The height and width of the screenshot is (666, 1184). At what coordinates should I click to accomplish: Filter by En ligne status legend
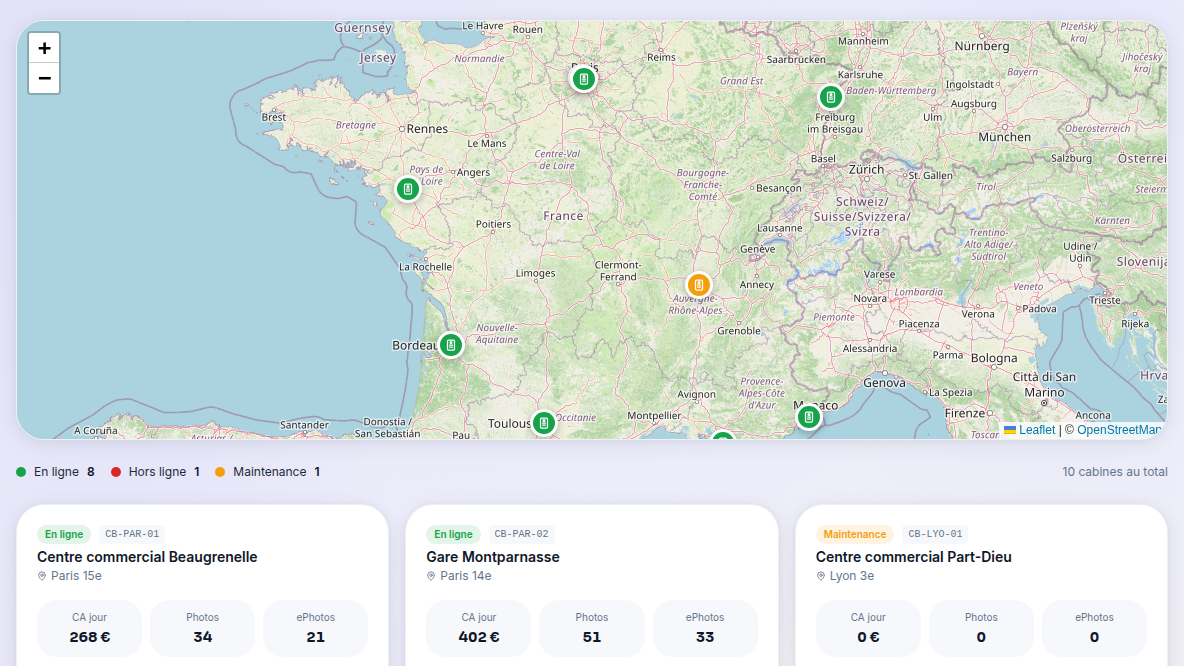coord(55,472)
